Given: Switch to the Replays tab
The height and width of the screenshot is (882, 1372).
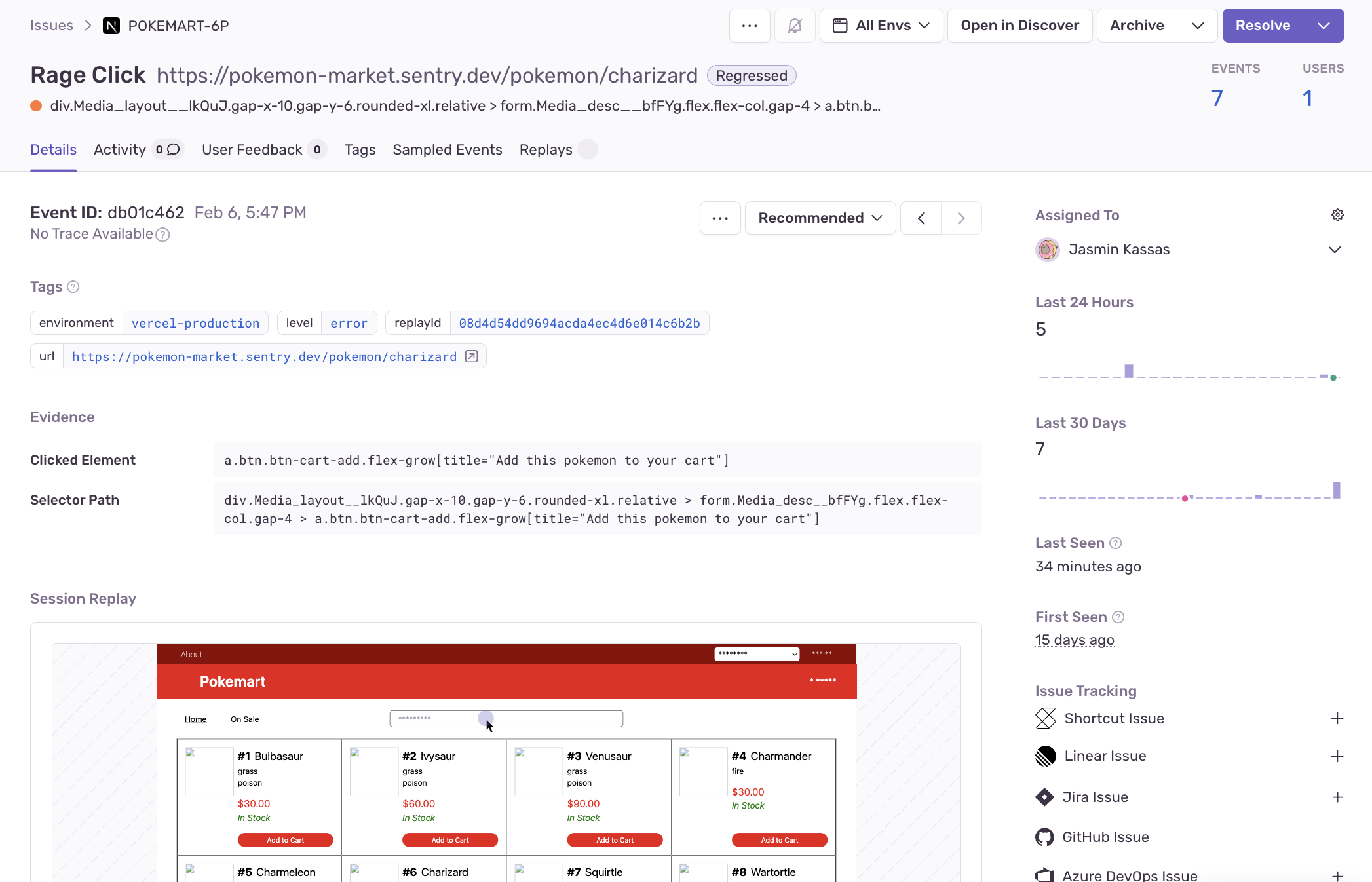Looking at the screenshot, I should pyautogui.click(x=546, y=150).
